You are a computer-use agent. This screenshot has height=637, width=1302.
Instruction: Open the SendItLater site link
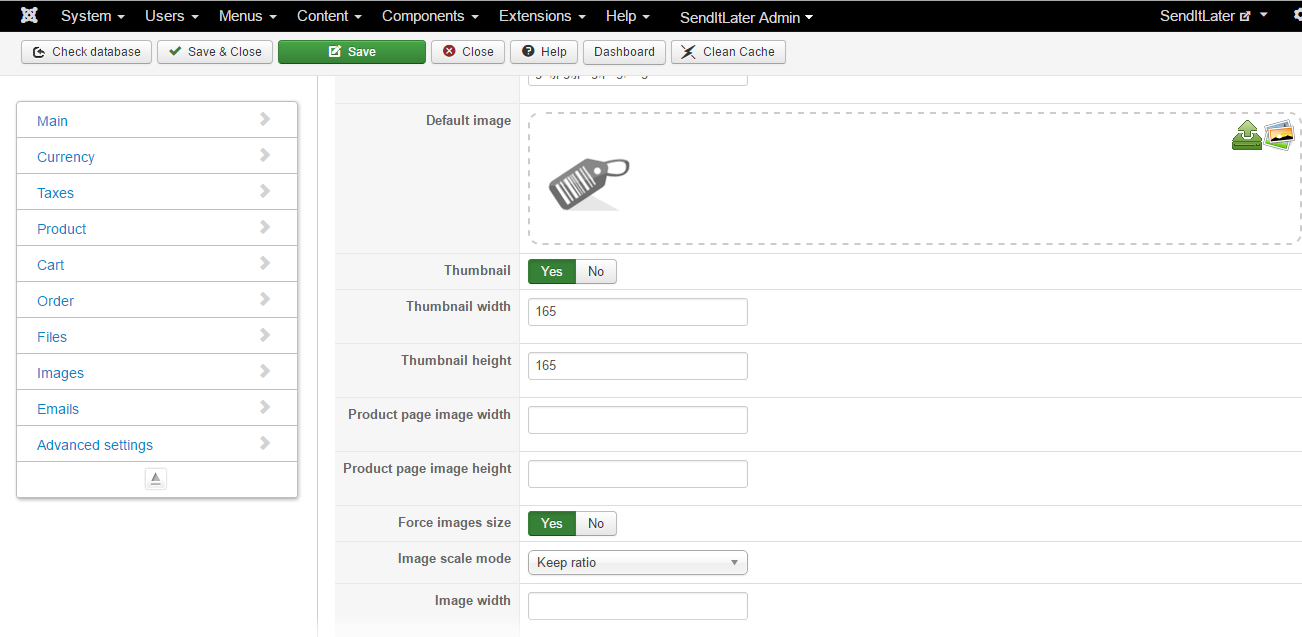click(1205, 16)
